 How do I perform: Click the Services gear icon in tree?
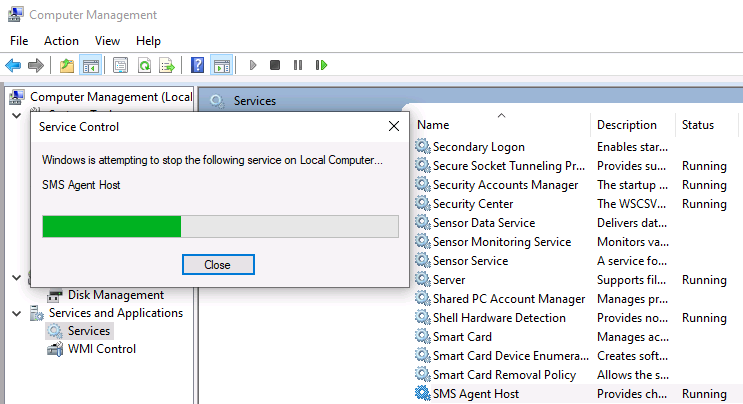pos(55,331)
